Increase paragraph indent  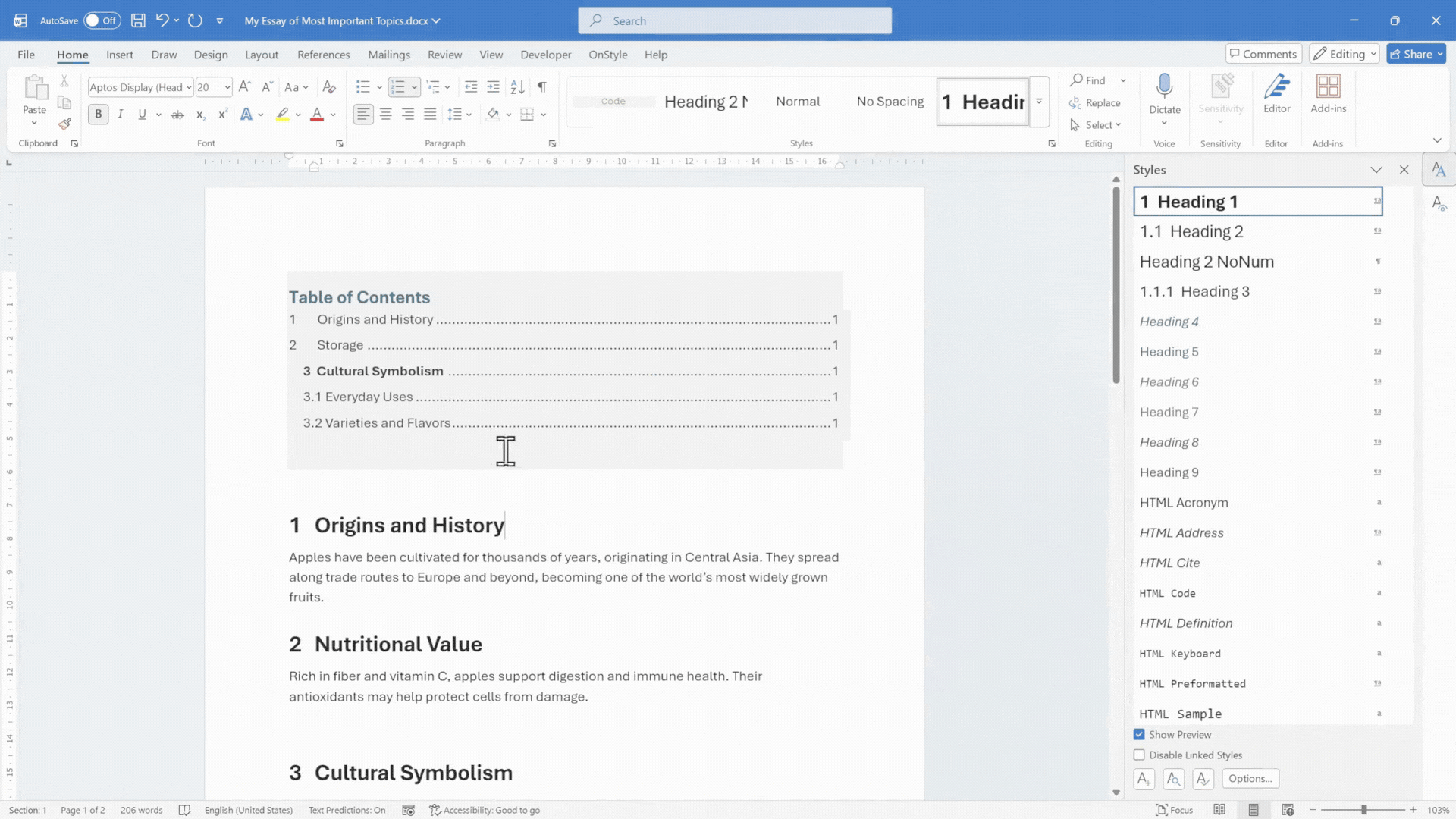click(x=493, y=87)
